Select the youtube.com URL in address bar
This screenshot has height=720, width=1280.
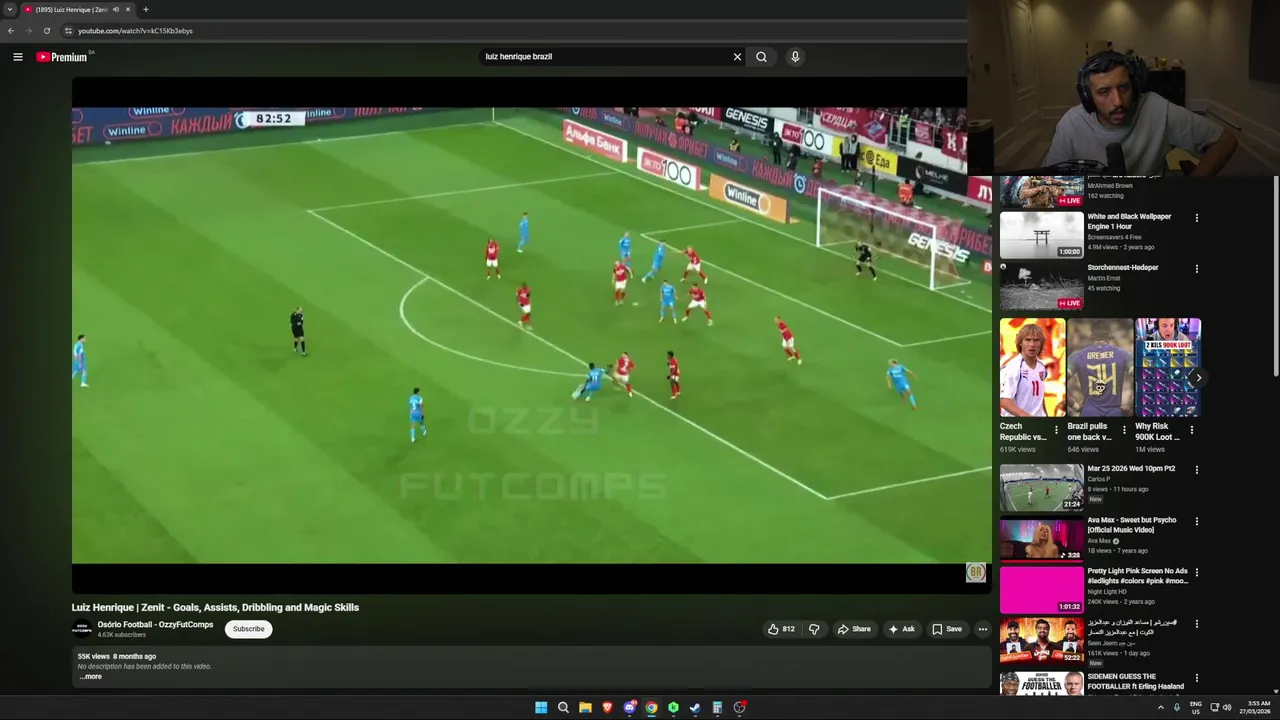coord(135,31)
